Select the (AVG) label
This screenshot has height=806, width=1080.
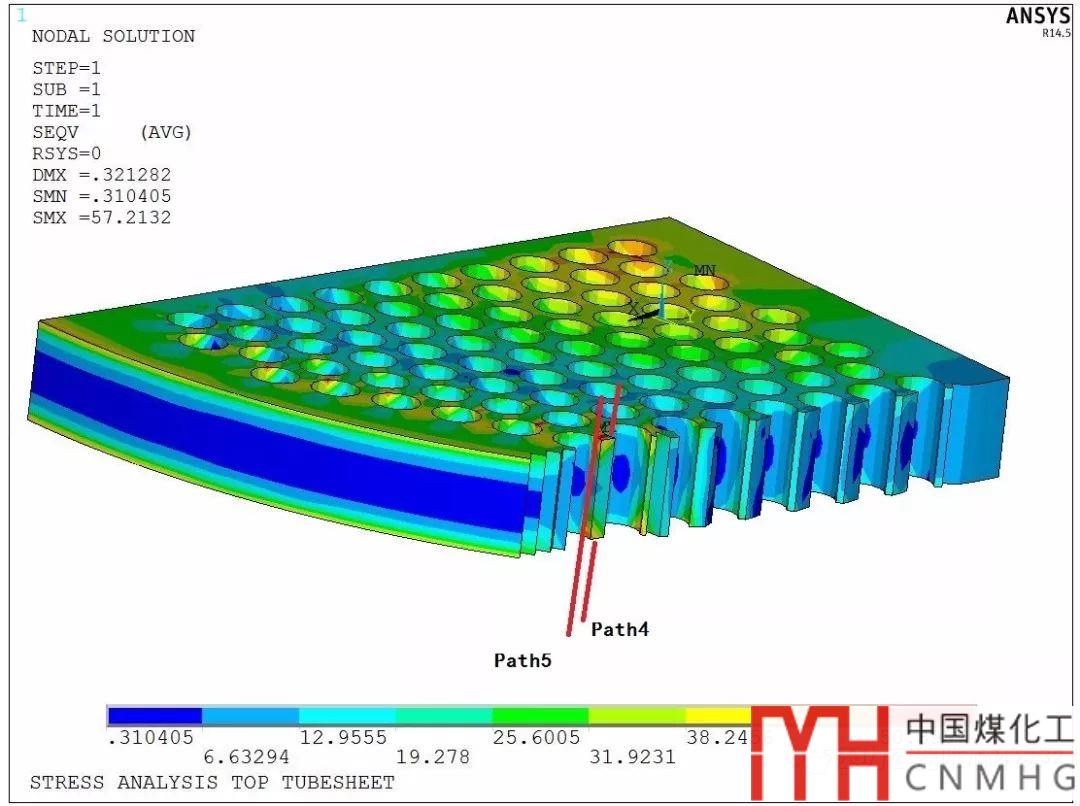165,132
